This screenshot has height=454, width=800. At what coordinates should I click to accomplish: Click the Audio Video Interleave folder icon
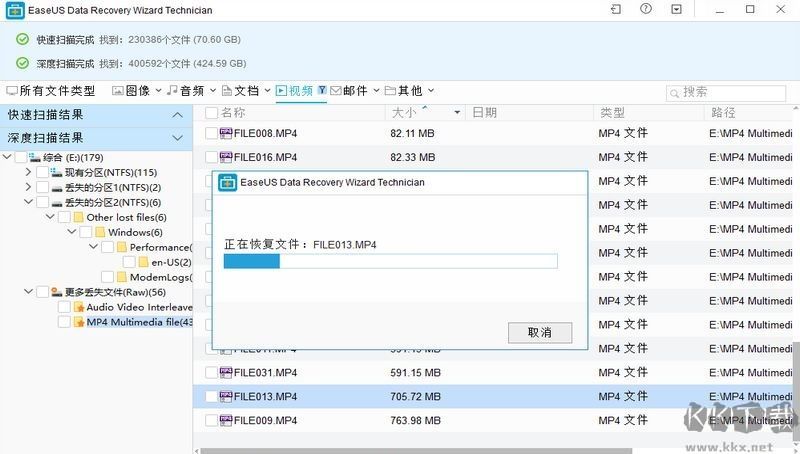coord(79,307)
